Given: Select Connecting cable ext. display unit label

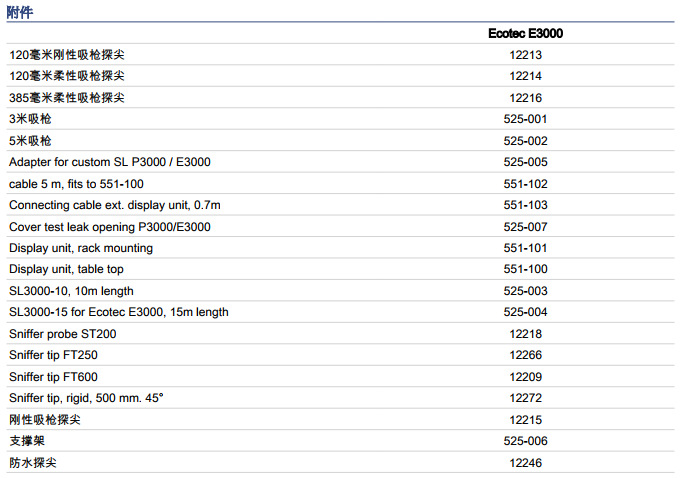Looking at the screenshot, I should [x=115, y=205].
